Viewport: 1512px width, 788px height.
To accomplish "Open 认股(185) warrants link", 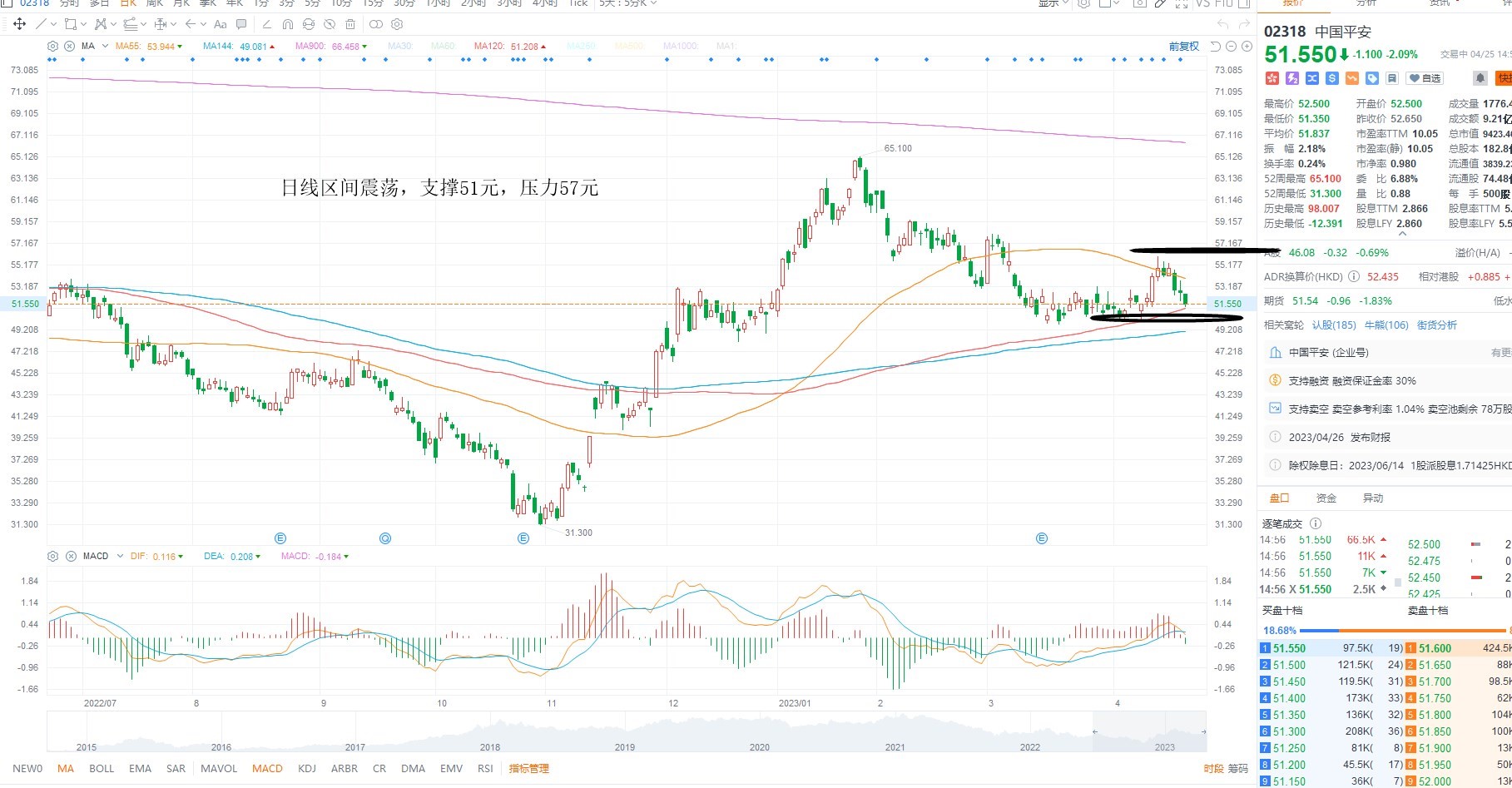I will click(1334, 325).
